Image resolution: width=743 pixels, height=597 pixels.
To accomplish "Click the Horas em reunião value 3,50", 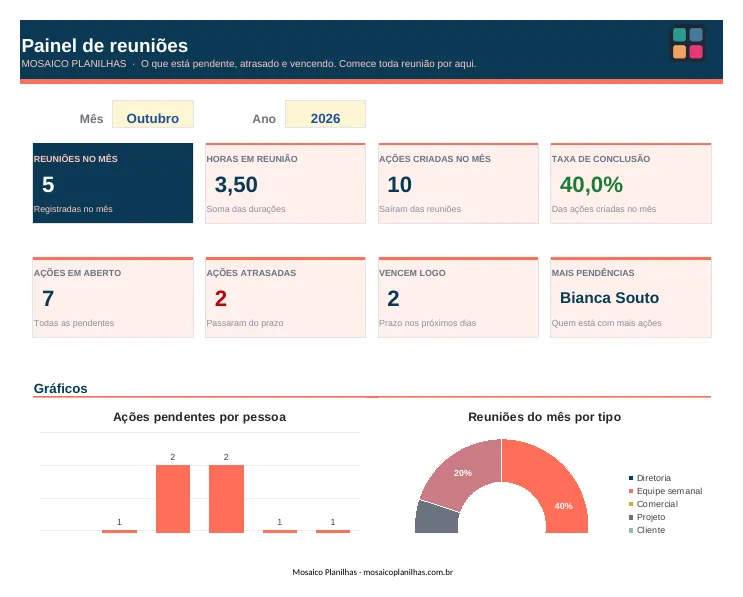I will click(x=236, y=184).
